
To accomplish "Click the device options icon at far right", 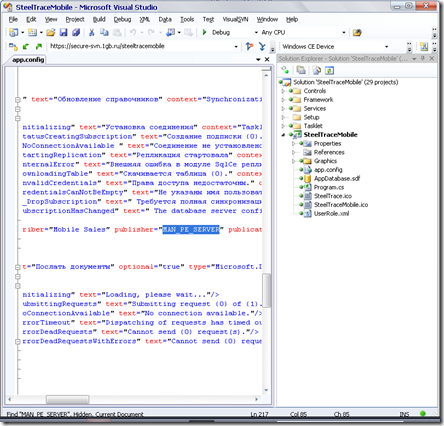I will tap(424, 46).
